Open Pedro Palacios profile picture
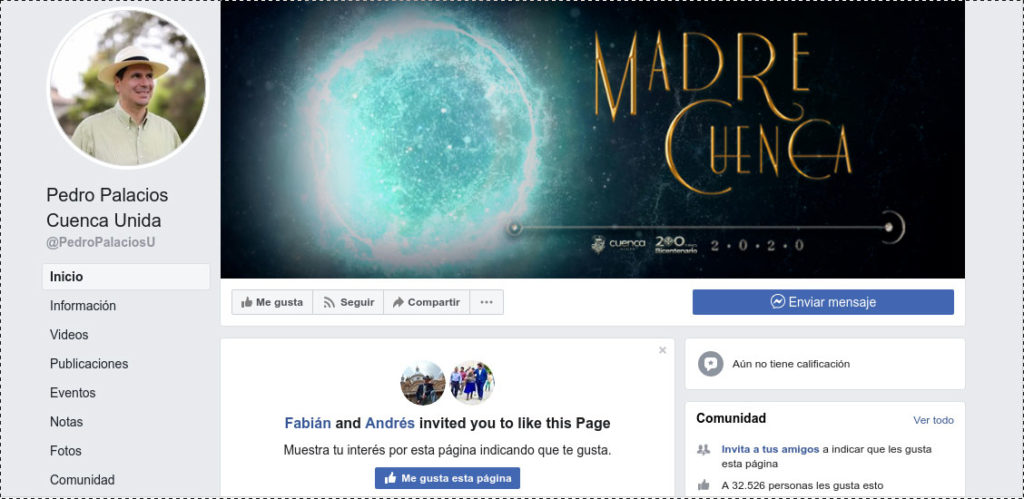 (128, 88)
